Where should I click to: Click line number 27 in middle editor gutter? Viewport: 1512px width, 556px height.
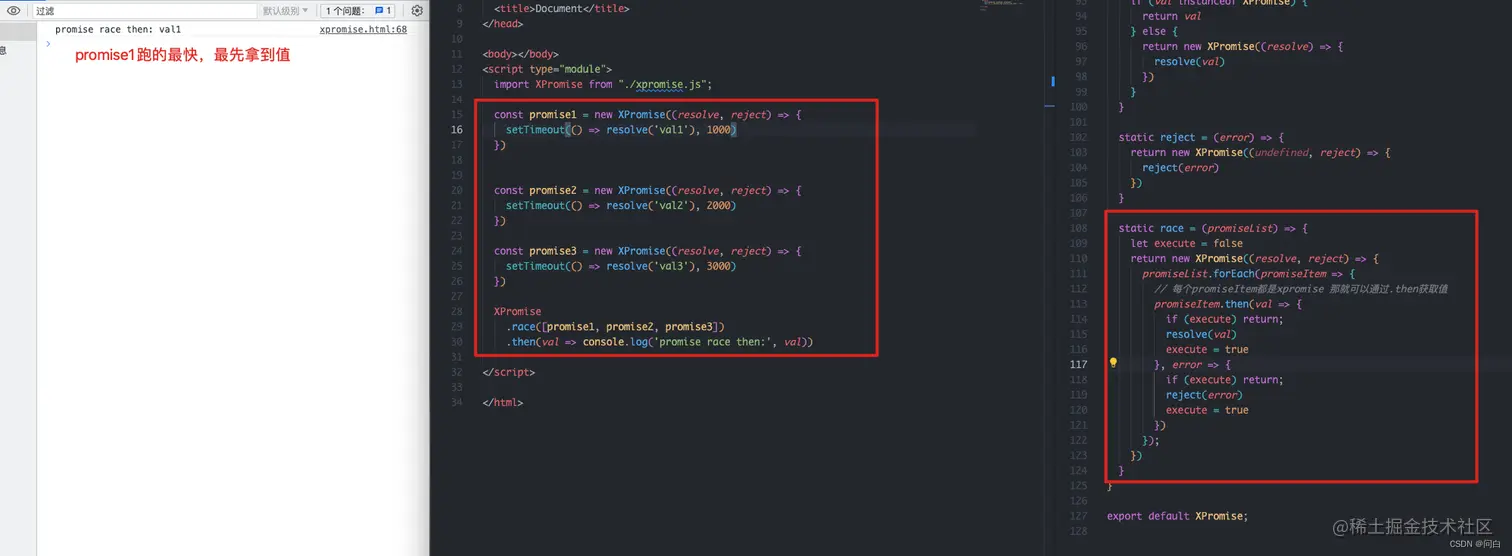[456, 296]
